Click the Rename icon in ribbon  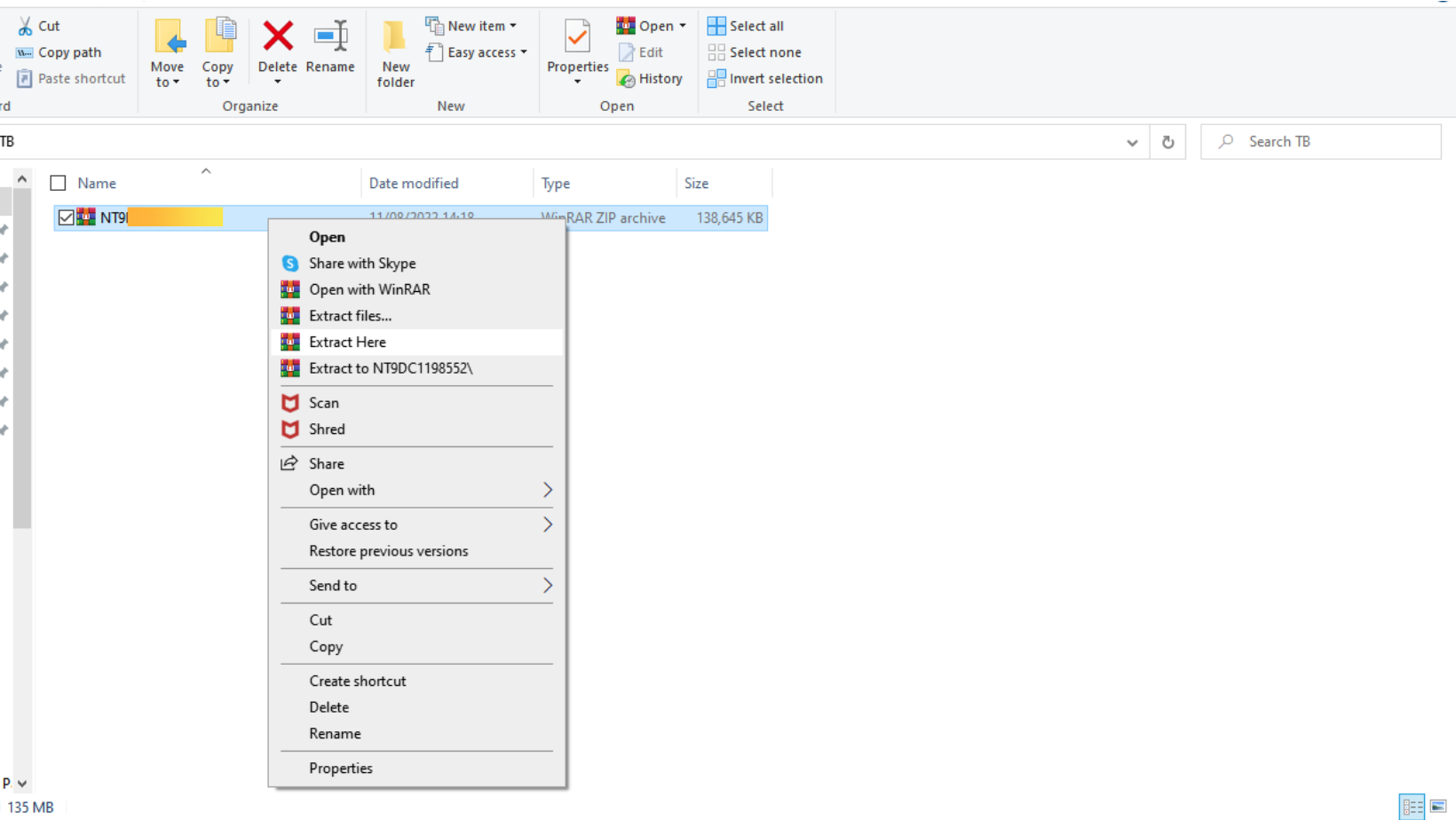click(330, 37)
